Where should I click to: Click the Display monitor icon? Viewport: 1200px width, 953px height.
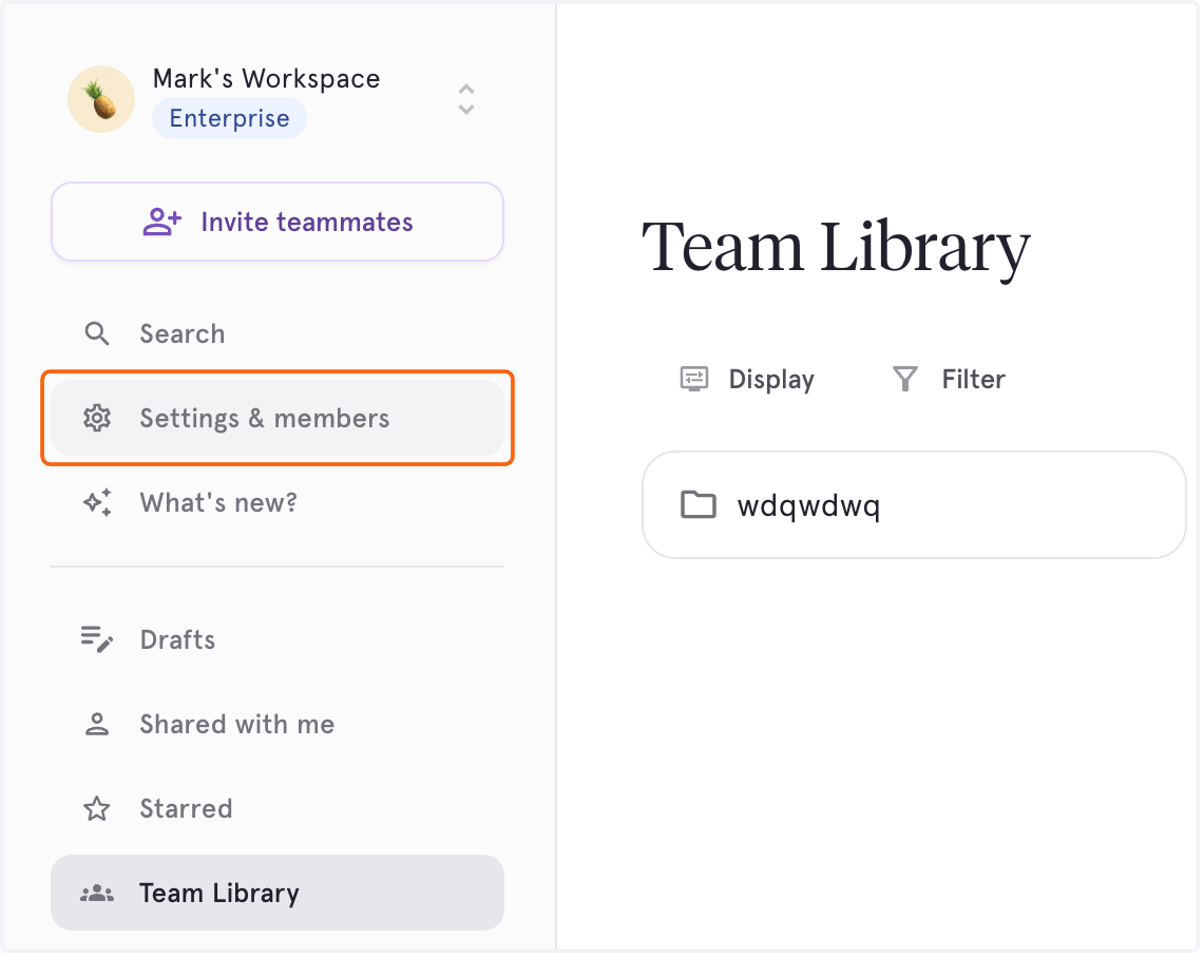[x=694, y=379]
